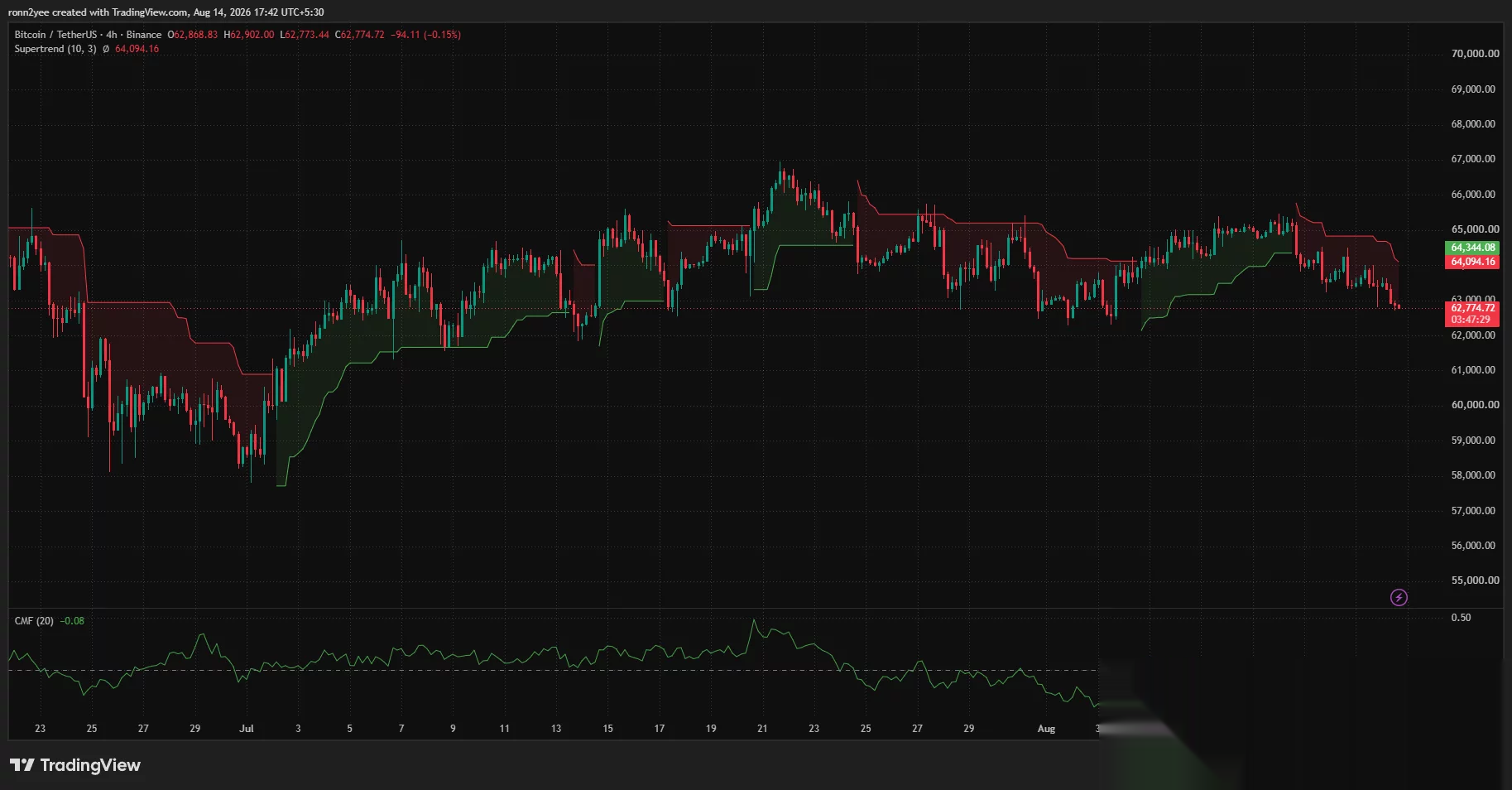Click the 59,000.00 price axis label

[x=1473, y=441]
